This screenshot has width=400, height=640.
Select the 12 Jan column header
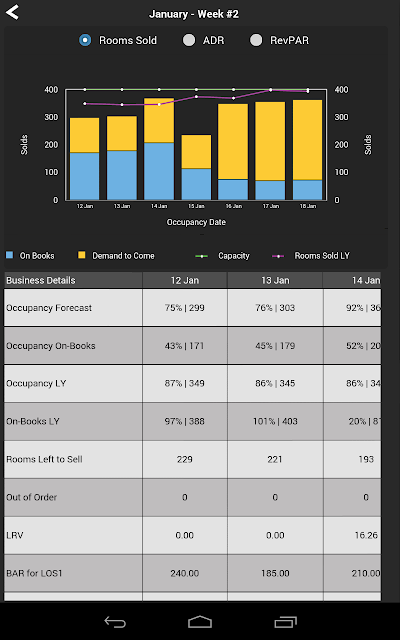click(184, 280)
